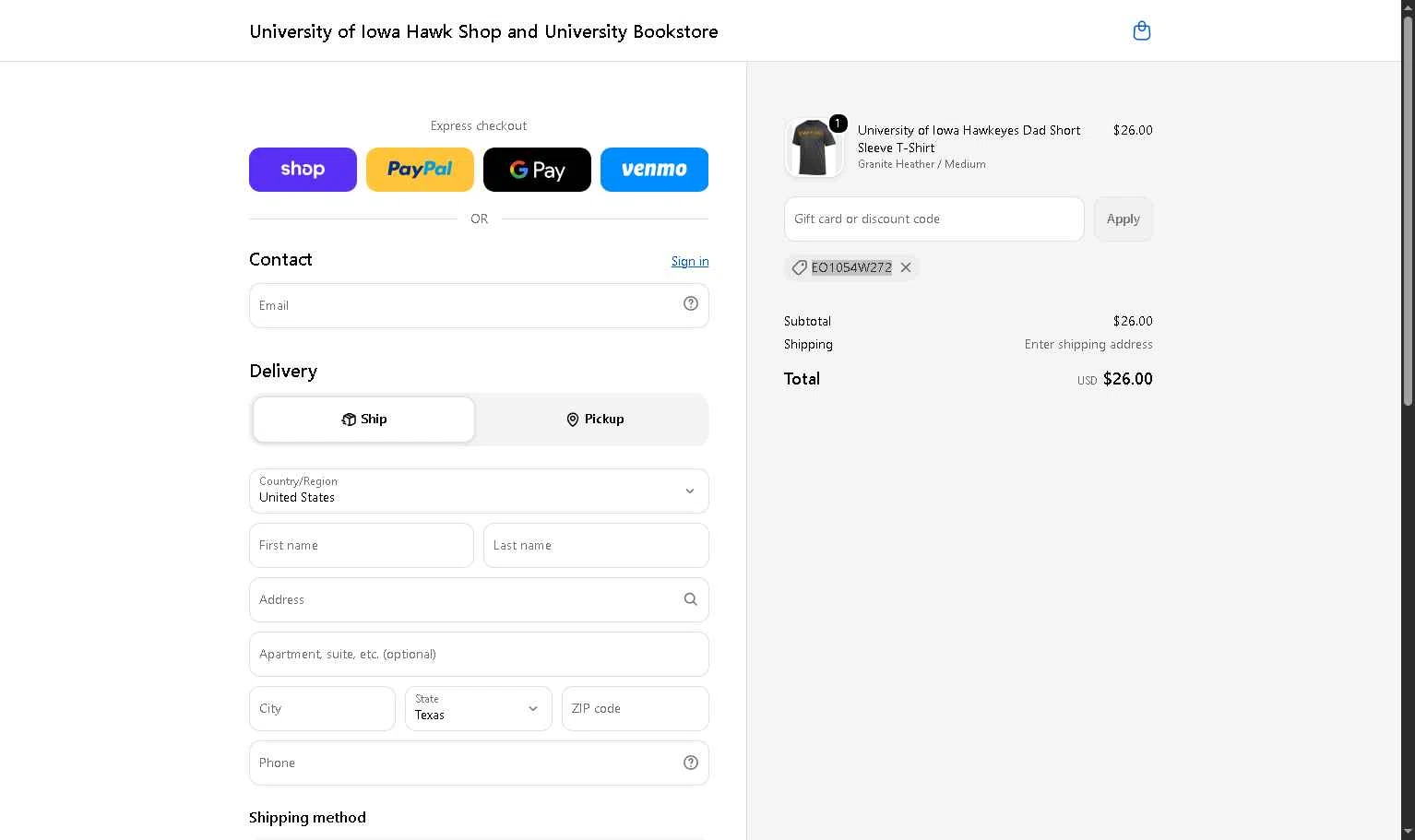Open the Sign in link

(x=690, y=261)
